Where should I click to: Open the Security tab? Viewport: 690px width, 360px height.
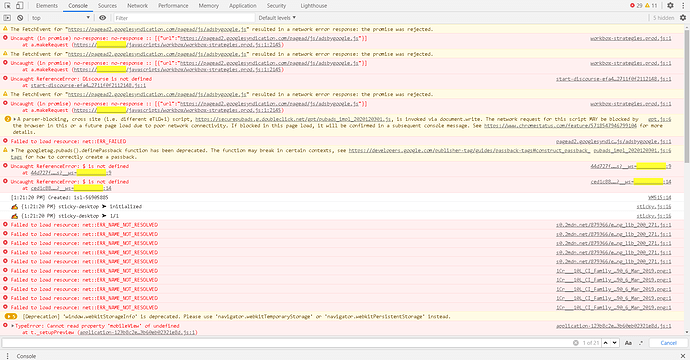point(276,6)
